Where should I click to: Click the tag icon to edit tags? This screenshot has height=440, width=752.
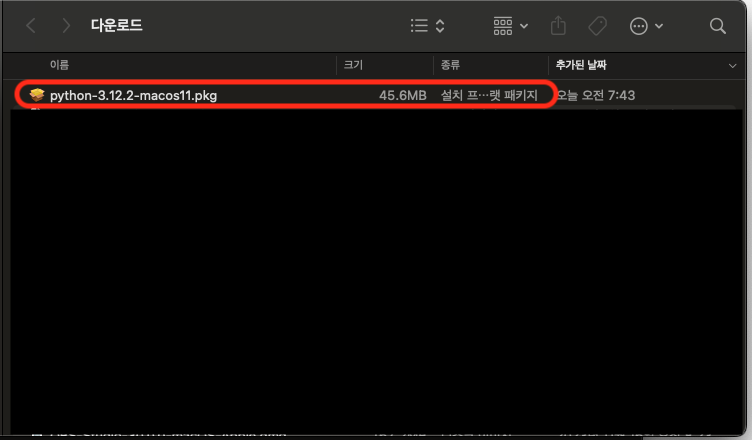[x=598, y=26]
